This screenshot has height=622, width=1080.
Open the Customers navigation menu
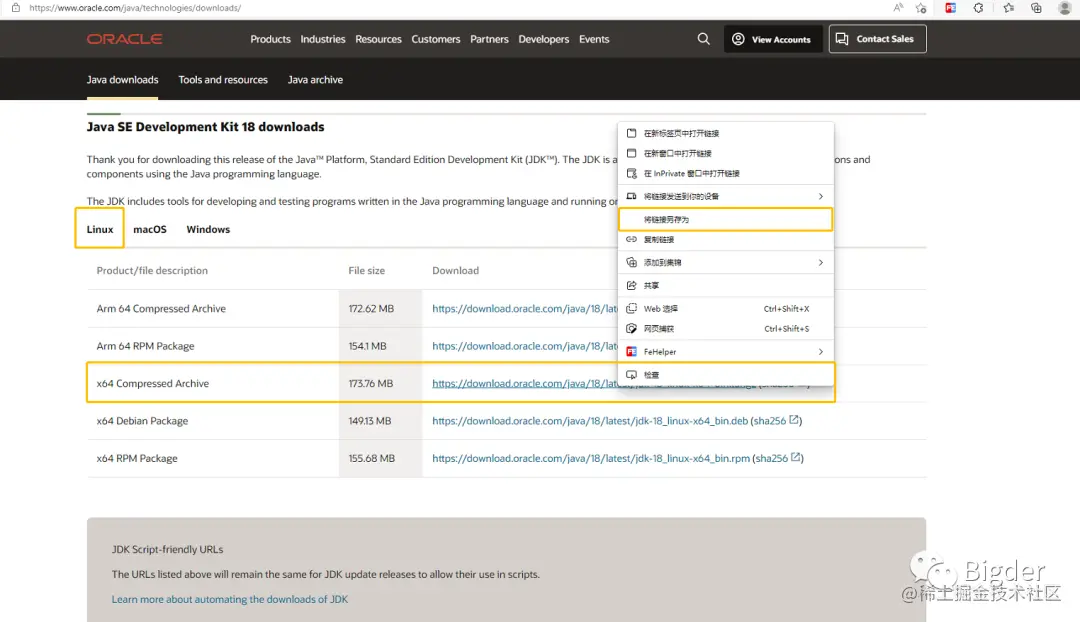pyautogui.click(x=435, y=39)
